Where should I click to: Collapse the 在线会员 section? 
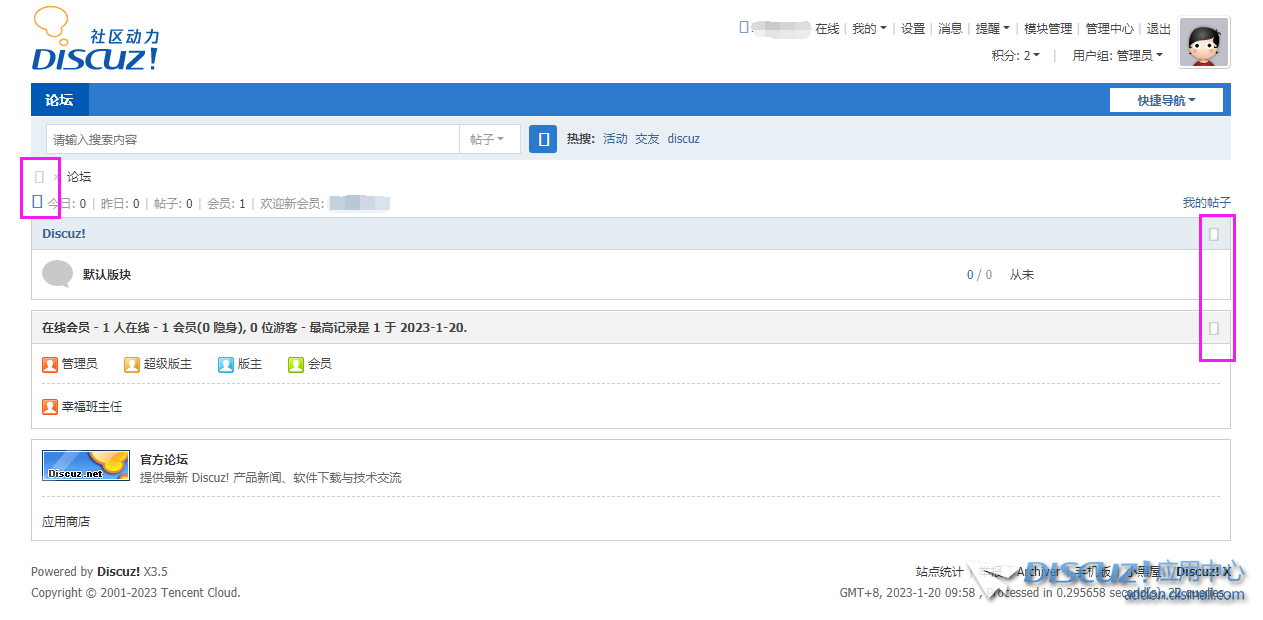click(1213, 327)
